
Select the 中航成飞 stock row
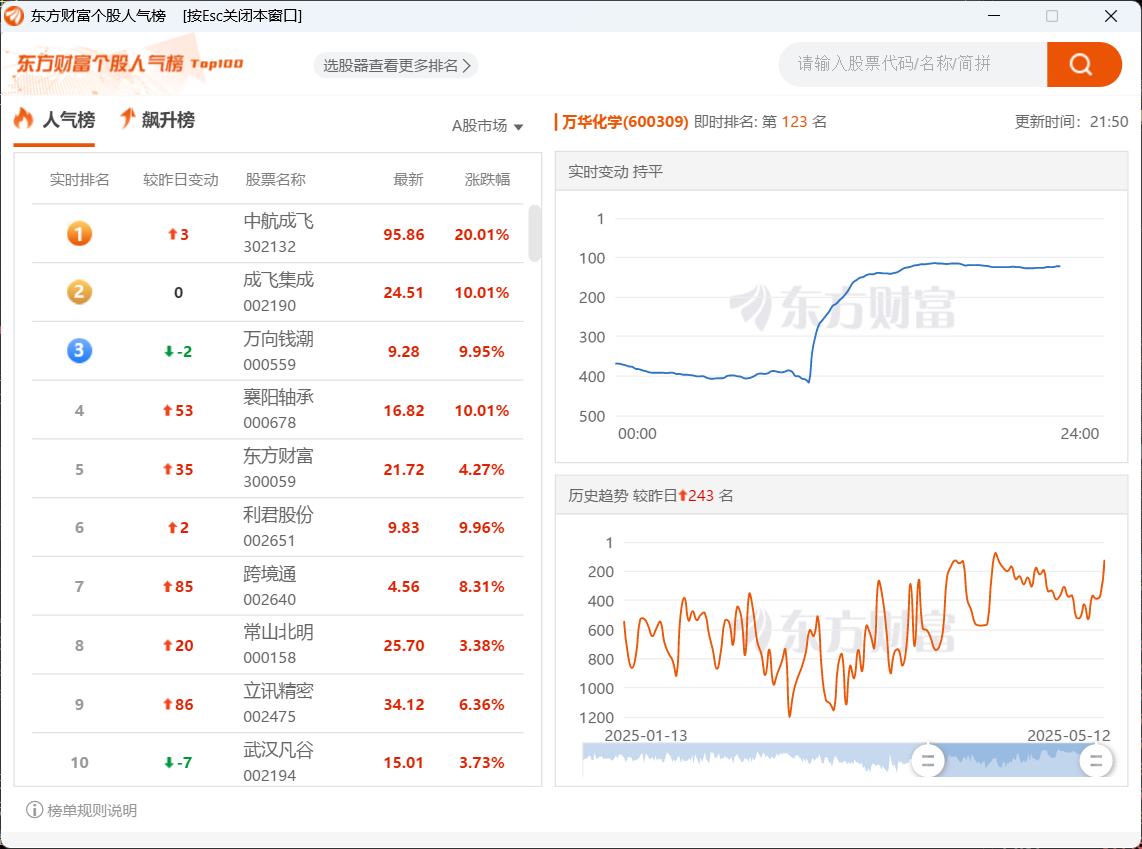point(277,234)
